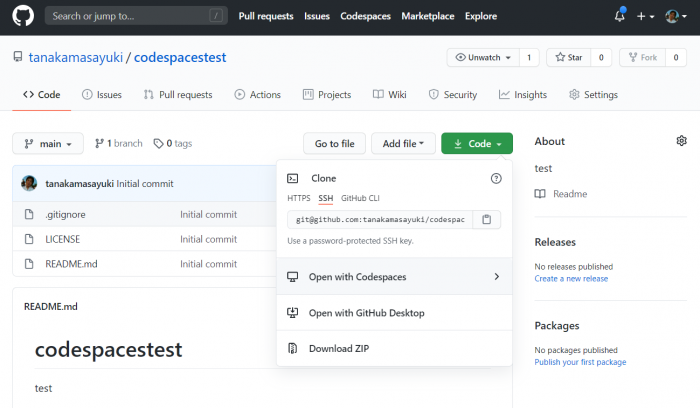Image resolution: width=700 pixels, height=408 pixels.
Task: Open repository About settings gear
Action: 681,141
